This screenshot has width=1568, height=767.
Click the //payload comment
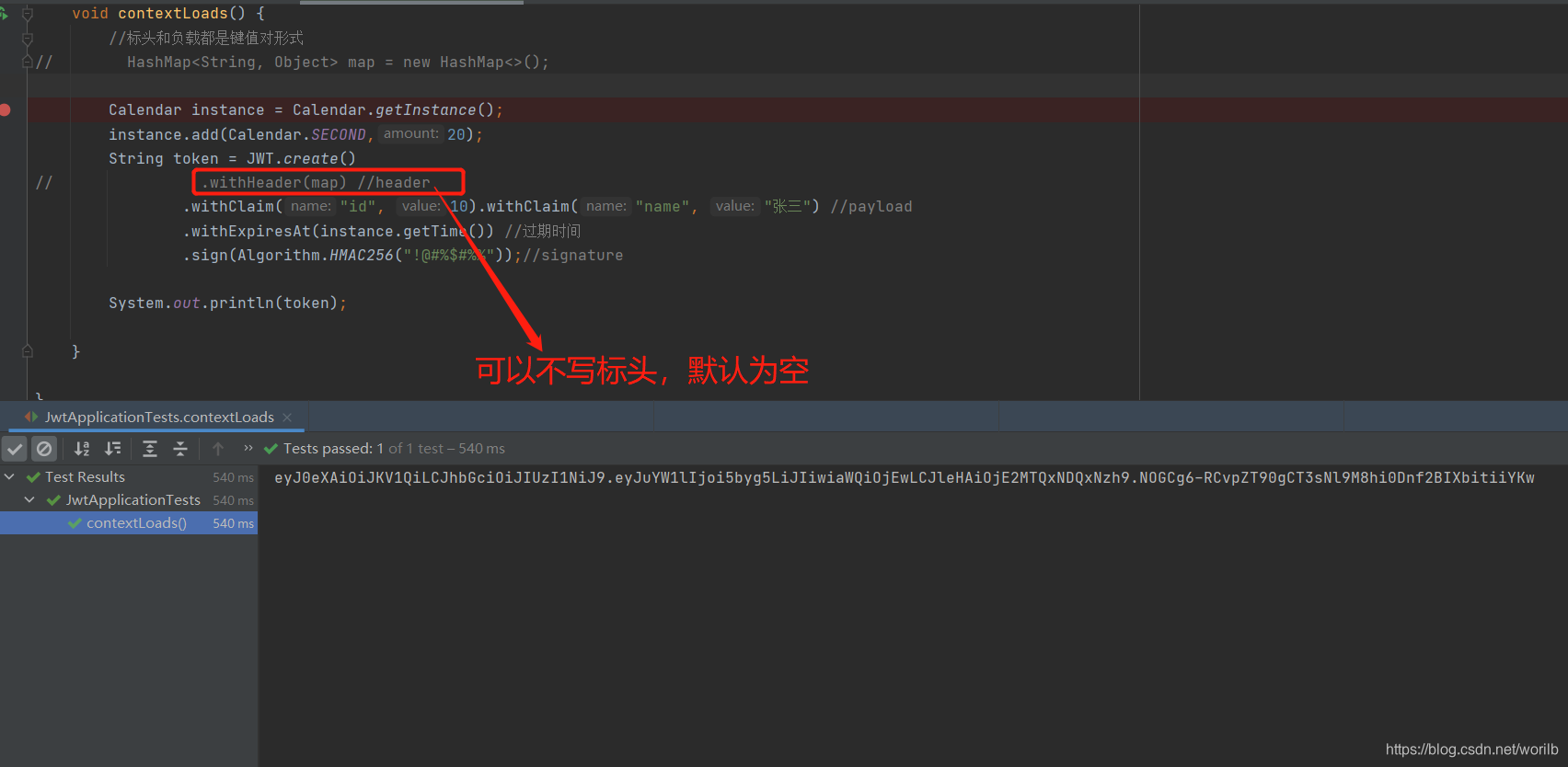(871, 207)
